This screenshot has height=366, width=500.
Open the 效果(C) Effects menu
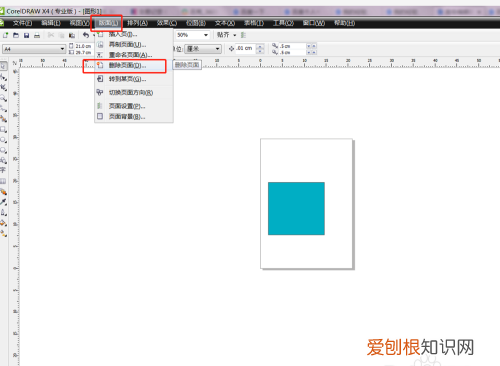167,23
